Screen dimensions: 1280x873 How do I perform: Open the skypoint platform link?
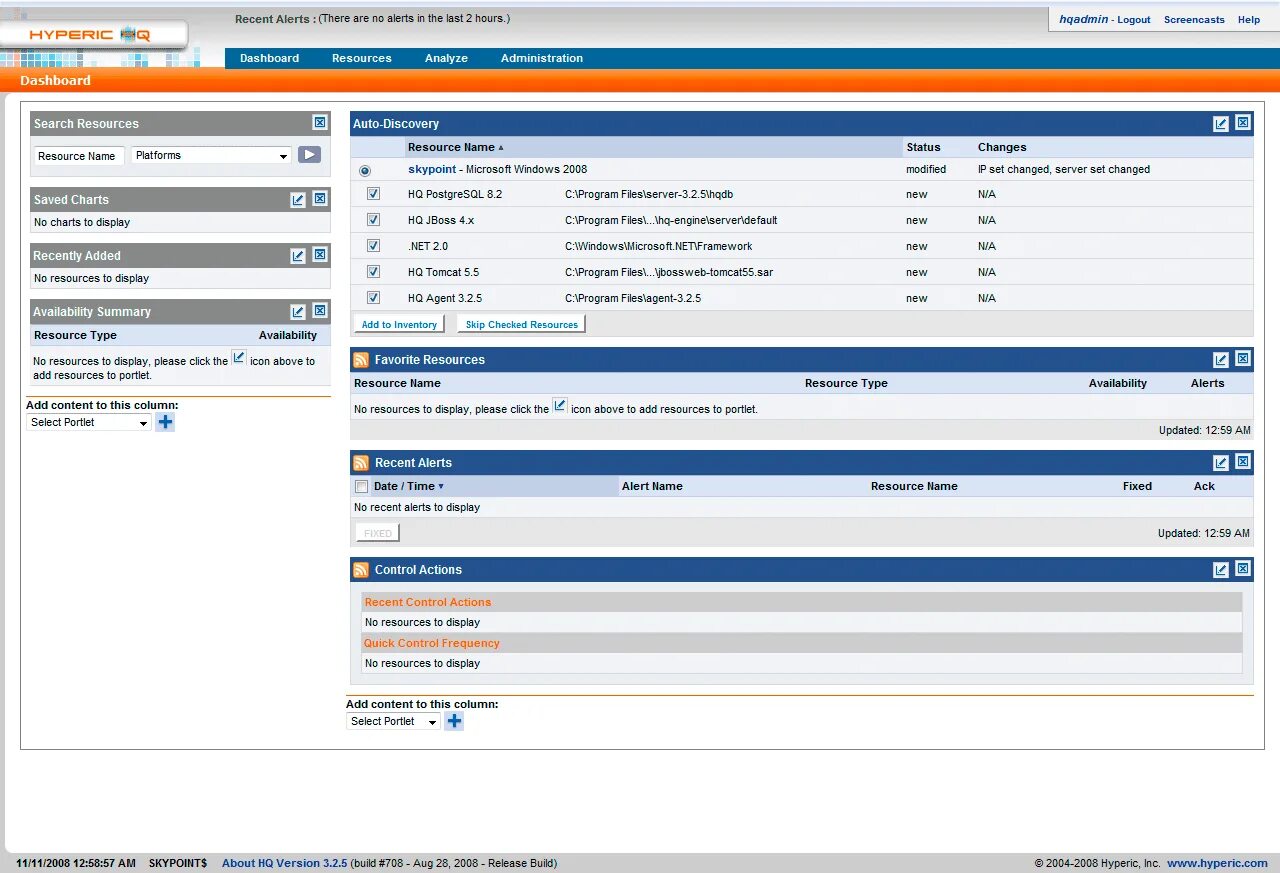point(432,169)
